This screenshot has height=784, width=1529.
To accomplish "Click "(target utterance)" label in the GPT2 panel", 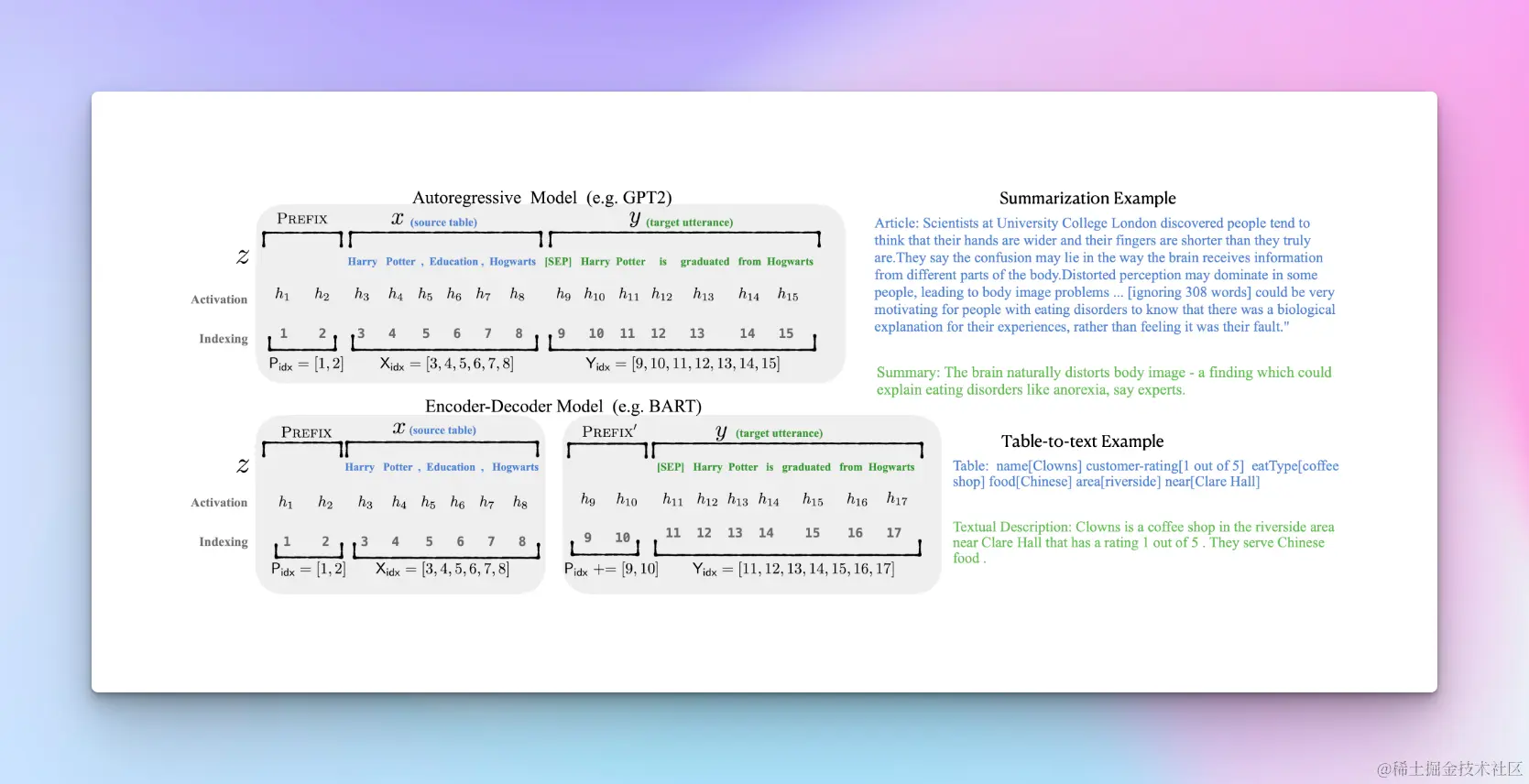I will (689, 223).
